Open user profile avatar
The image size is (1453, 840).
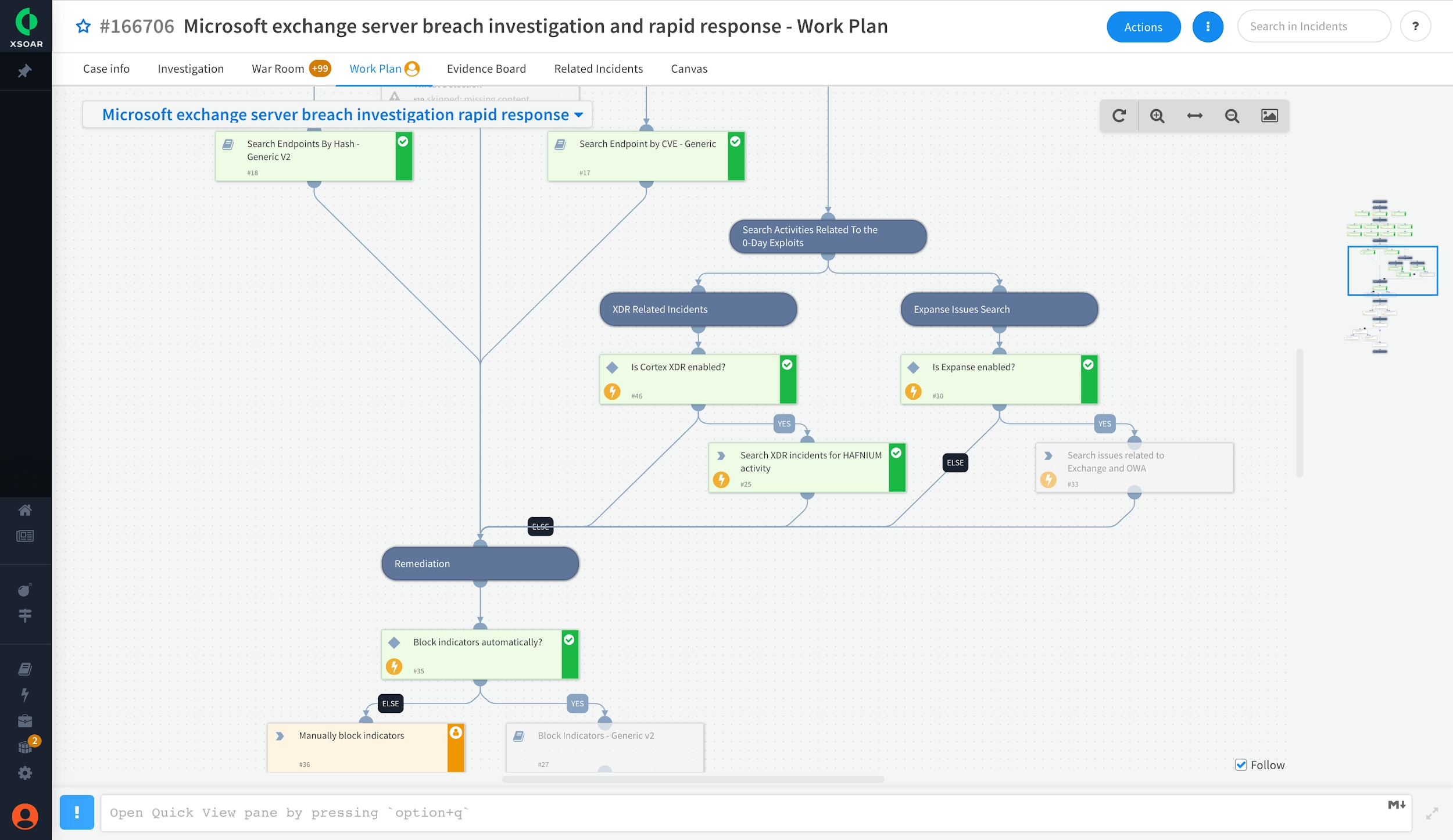(25, 817)
